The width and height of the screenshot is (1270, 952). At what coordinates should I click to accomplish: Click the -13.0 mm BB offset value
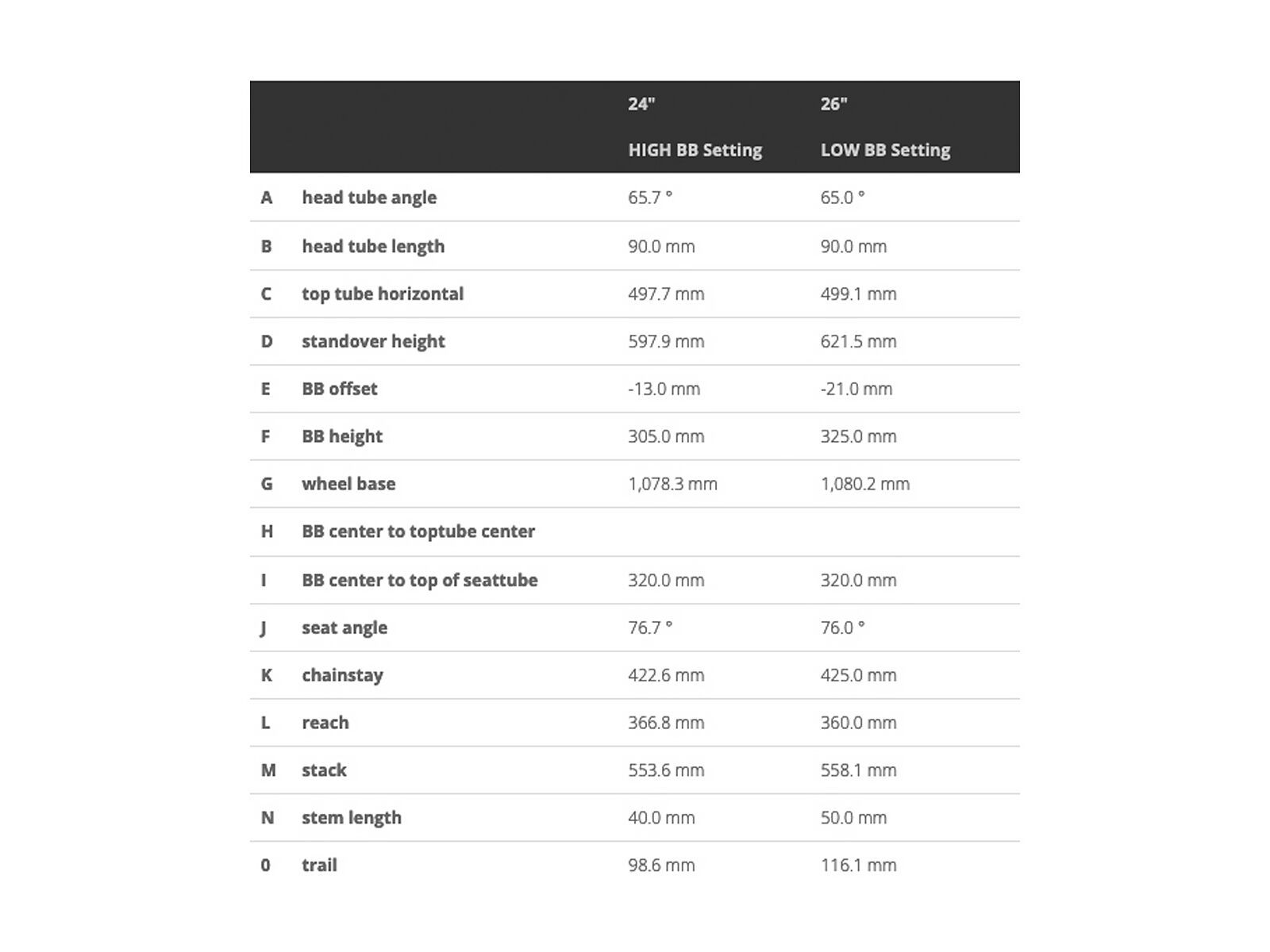[664, 389]
